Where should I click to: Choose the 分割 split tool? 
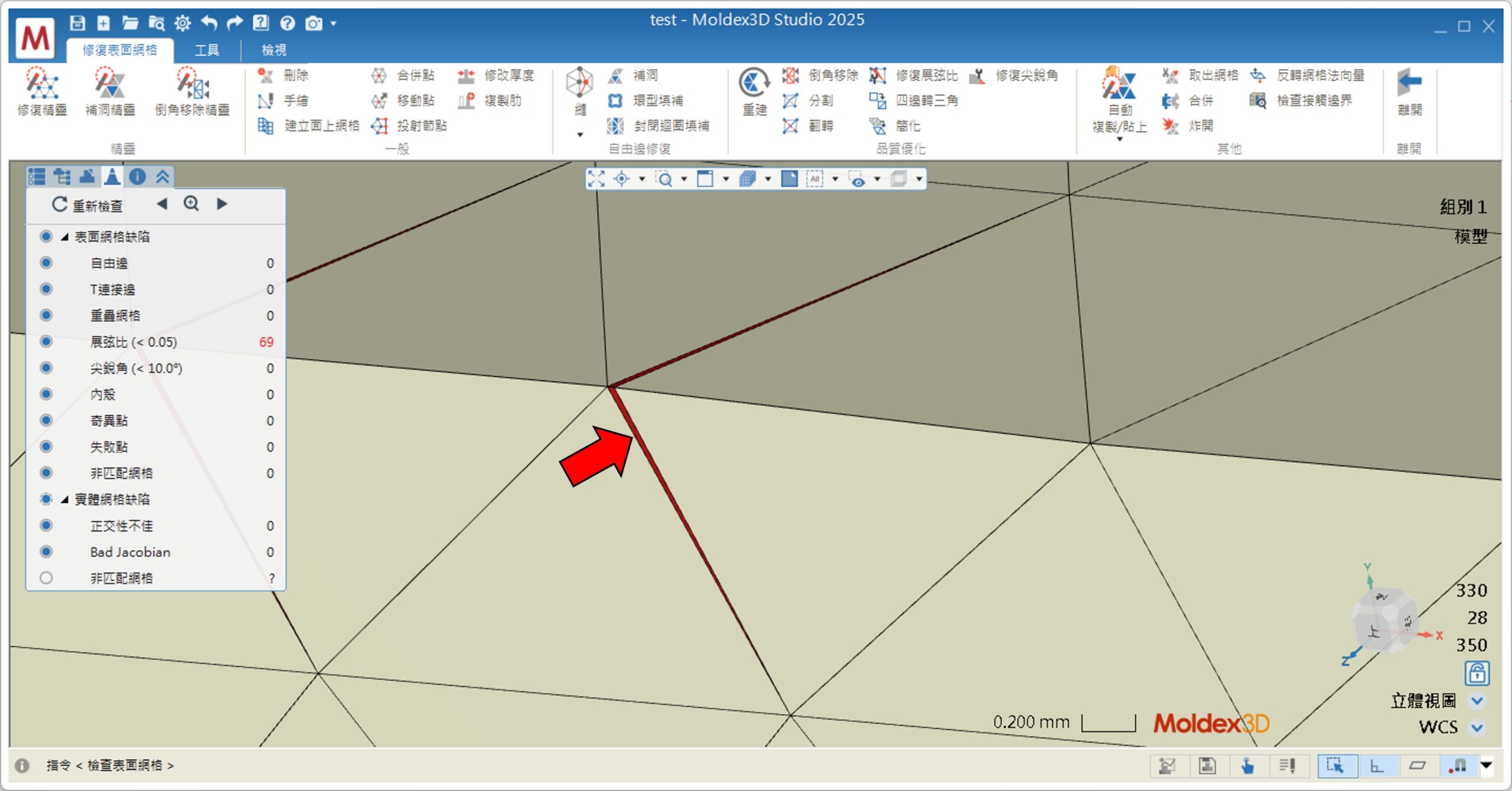[807, 100]
